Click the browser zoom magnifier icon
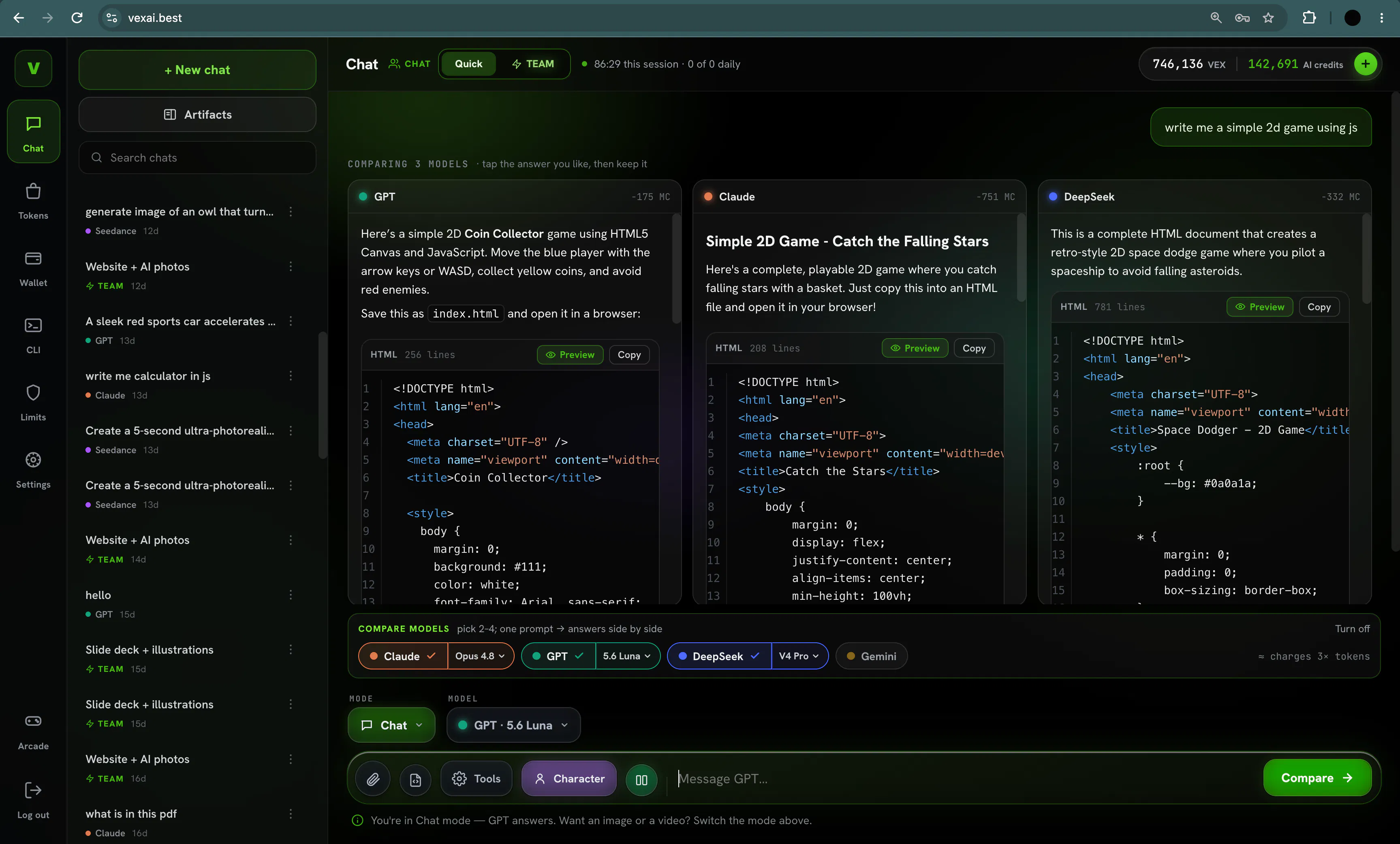Viewport: 1400px width, 844px height. (1216, 17)
